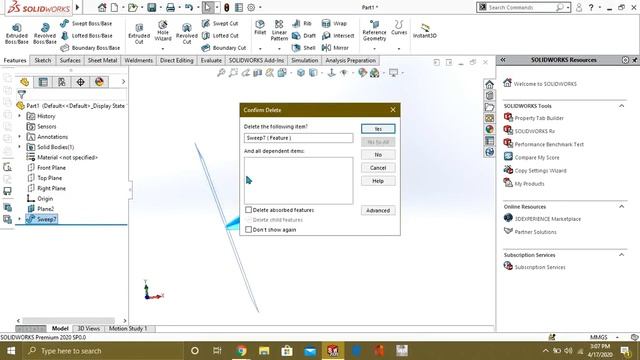Pick the Boundary Boss/Base tool
The width and height of the screenshot is (640, 360).
[90, 48]
